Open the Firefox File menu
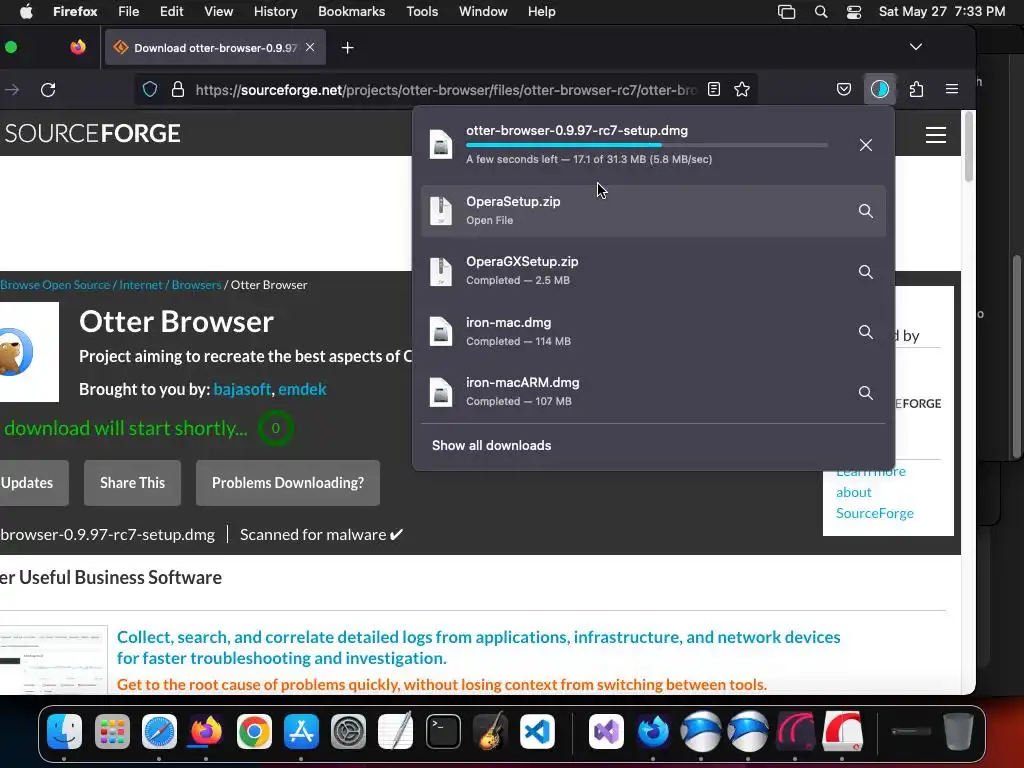Image resolution: width=1024 pixels, height=768 pixels. [x=128, y=12]
